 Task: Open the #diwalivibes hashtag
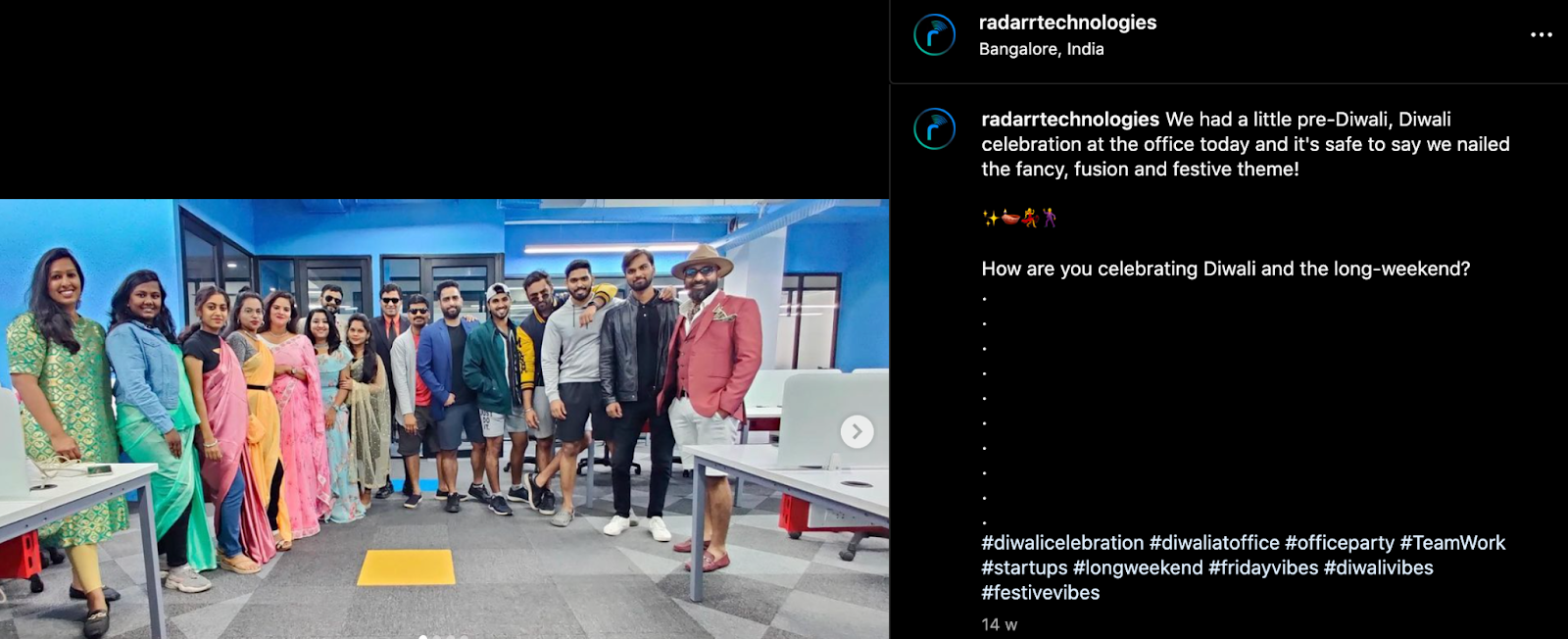click(x=1379, y=567)
